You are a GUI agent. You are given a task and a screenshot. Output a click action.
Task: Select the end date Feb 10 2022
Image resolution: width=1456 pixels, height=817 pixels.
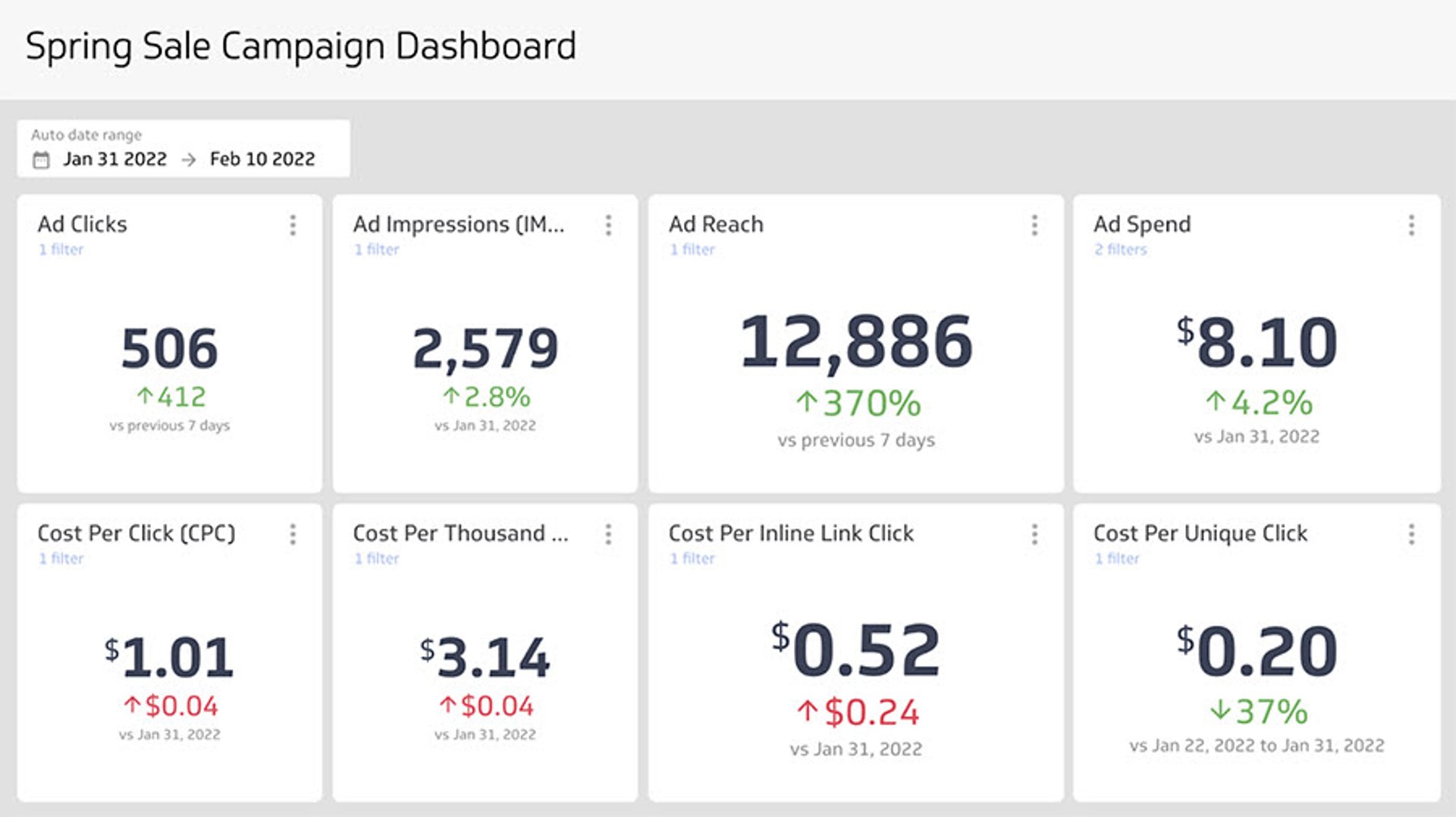pos(261,159)
